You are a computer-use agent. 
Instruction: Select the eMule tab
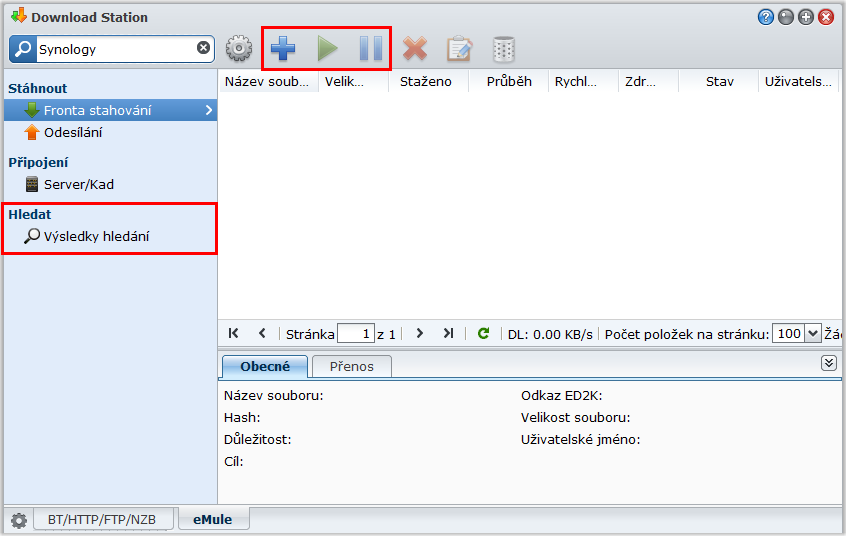pyautogui.click(x=213, y=519)
